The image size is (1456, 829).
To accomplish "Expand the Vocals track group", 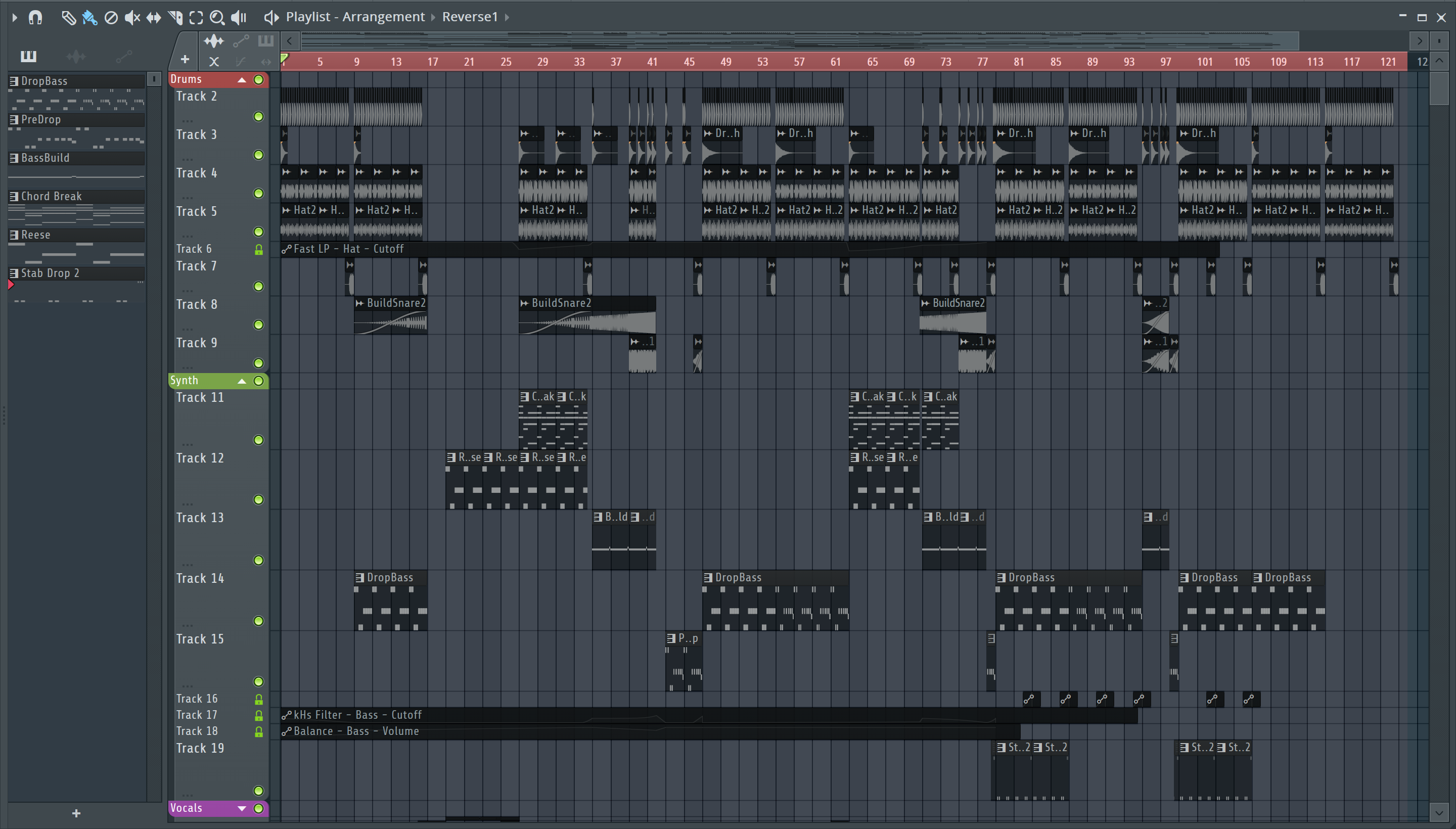I will (x=242, y=808).
